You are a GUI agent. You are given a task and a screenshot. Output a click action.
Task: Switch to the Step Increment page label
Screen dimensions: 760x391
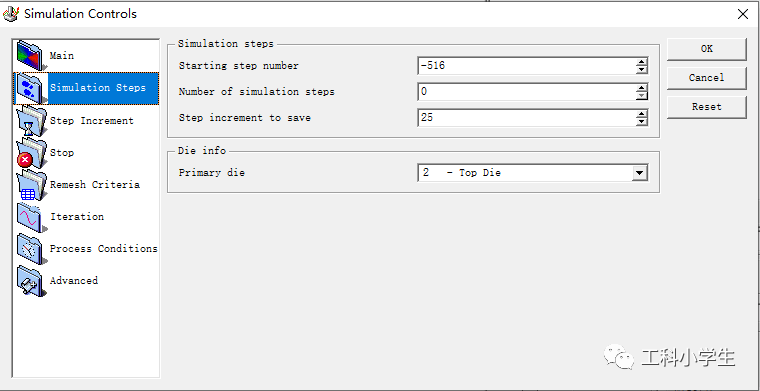(92, 121)
